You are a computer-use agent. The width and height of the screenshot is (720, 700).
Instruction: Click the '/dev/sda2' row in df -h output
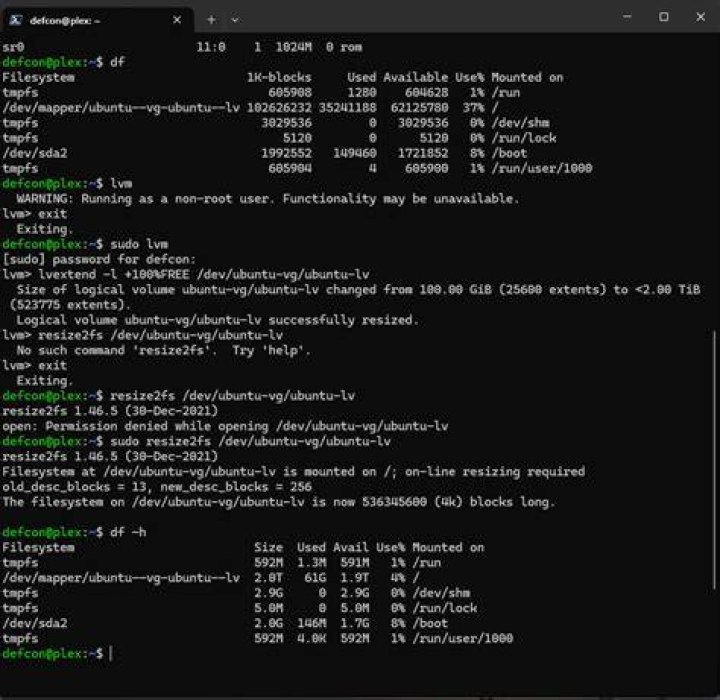(x=225, y=623)
